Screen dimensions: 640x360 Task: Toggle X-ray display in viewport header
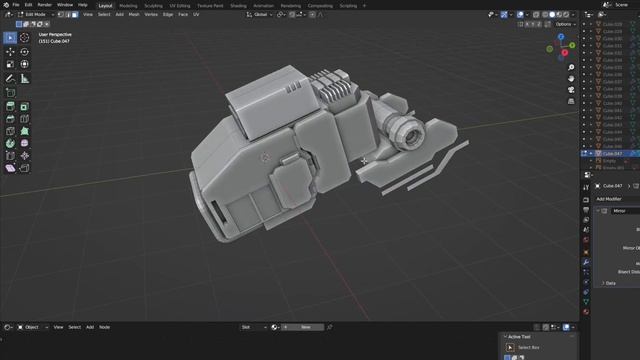(x=536, y=14)
